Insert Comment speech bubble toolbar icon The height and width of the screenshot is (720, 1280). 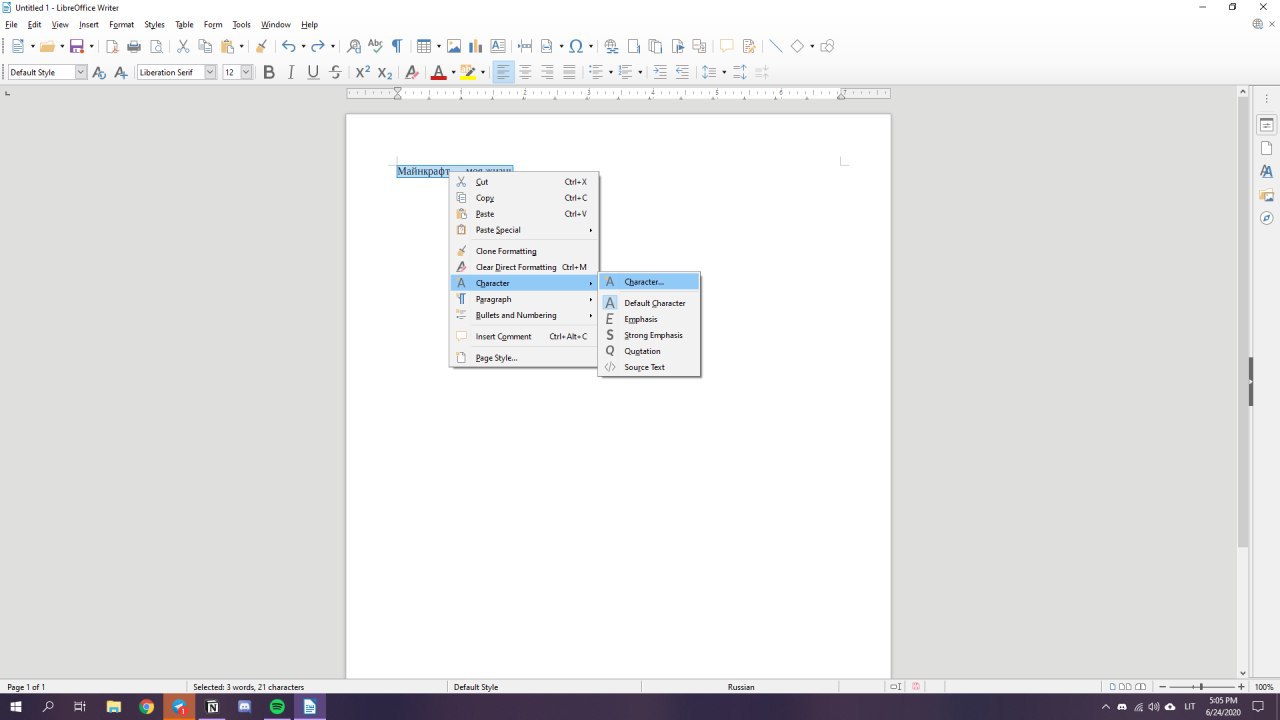pyautogui.click(x=727, y=46)
